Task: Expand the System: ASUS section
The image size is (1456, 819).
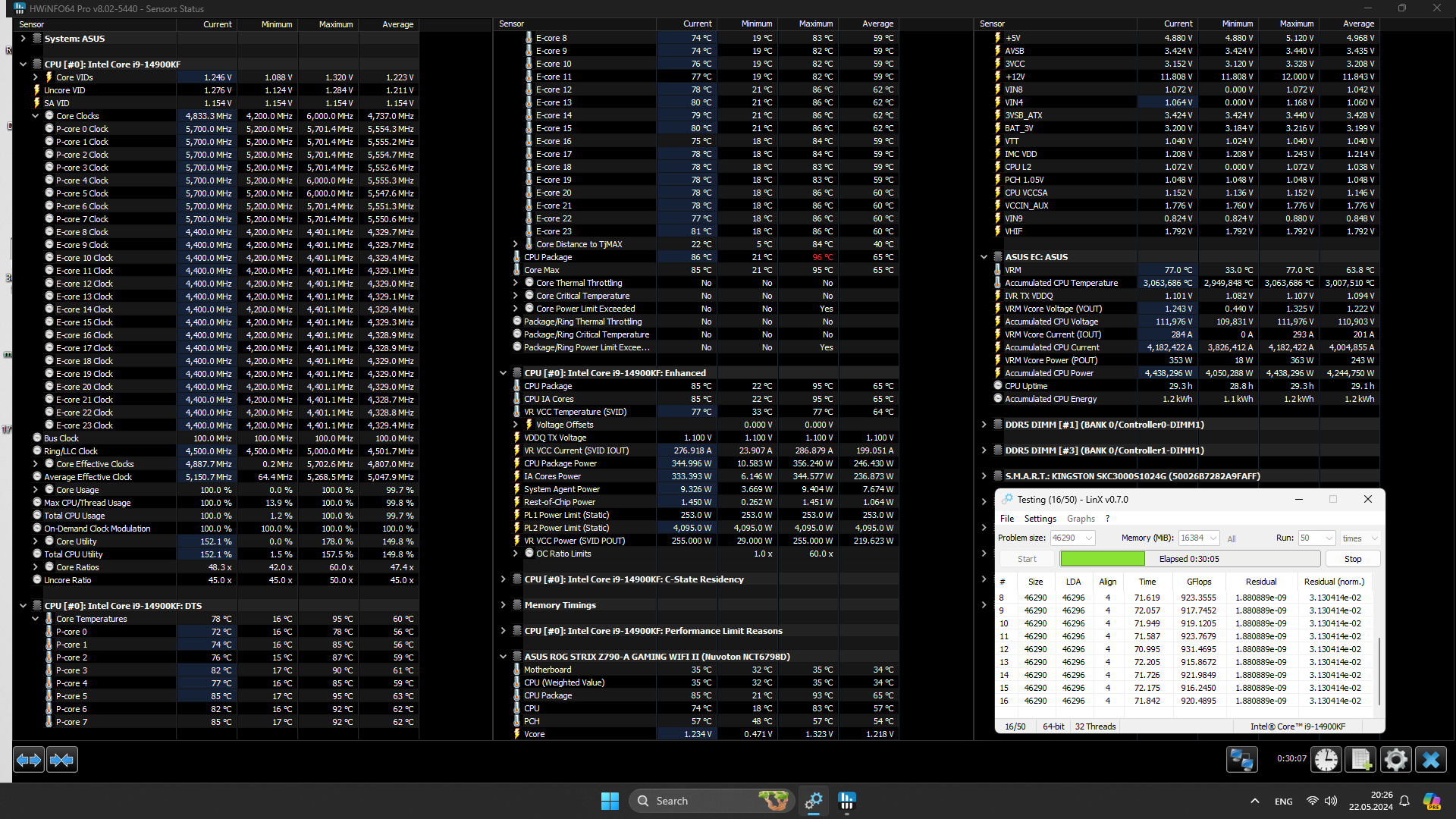Action: pos(24,39)
